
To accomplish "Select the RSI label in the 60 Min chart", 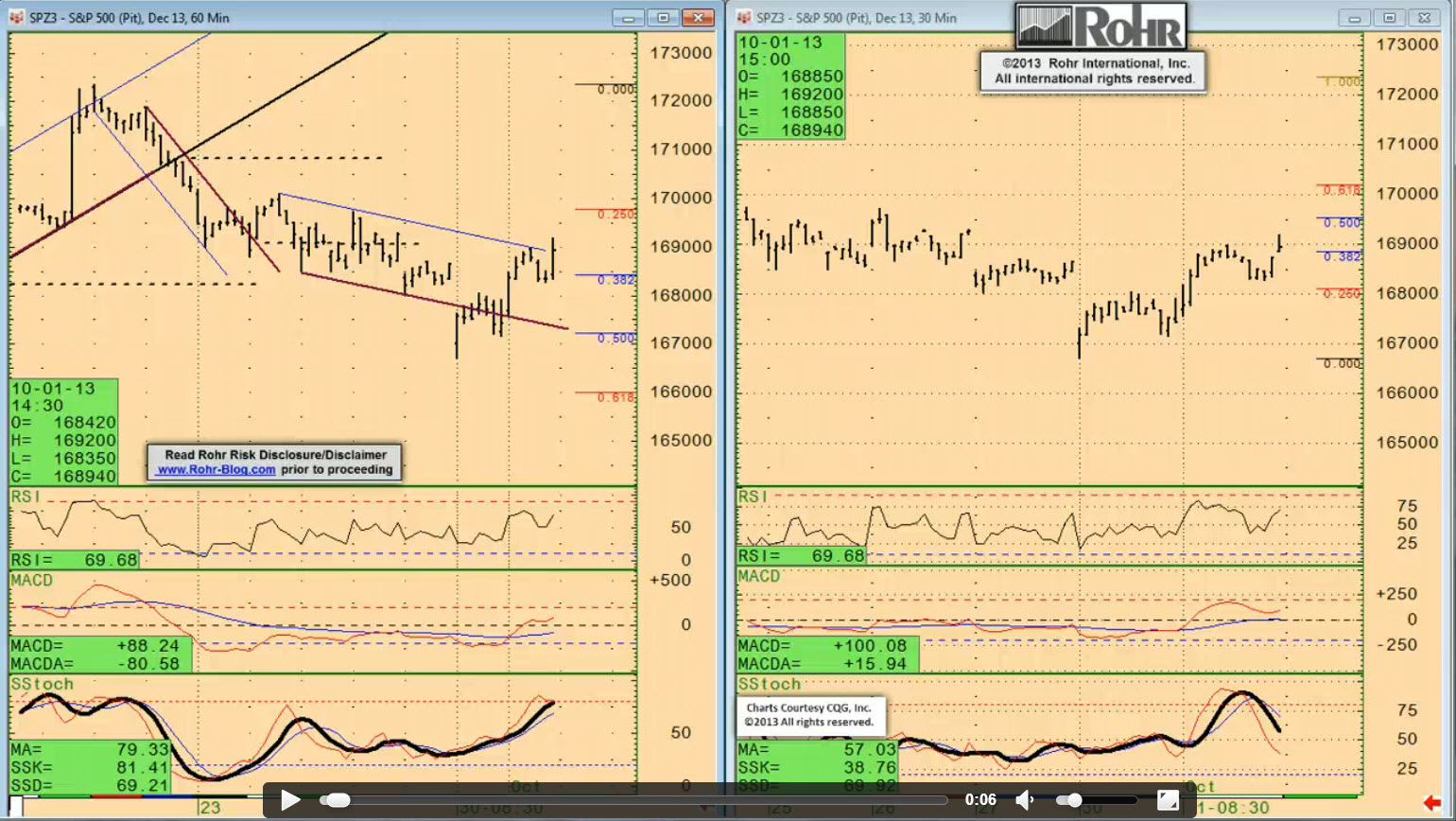I will (26, 497).
